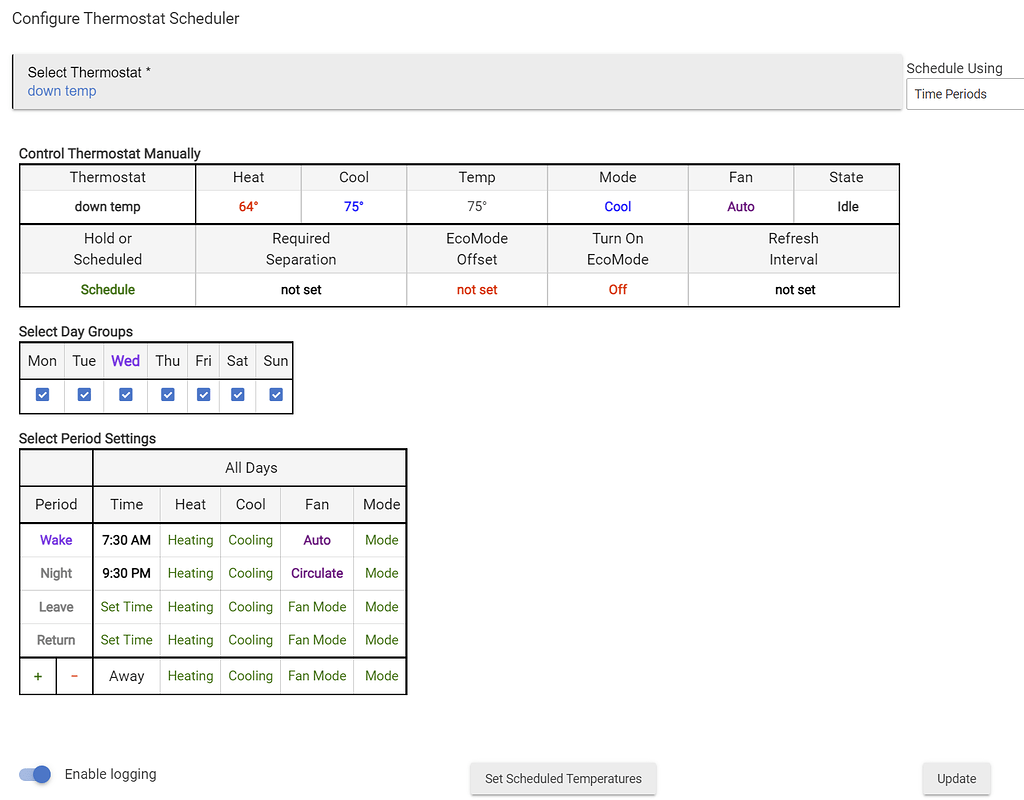This screenshot has height=800, width=1024.
Task: Click Heating for the Wake period
Action: (x=190, y=540)
